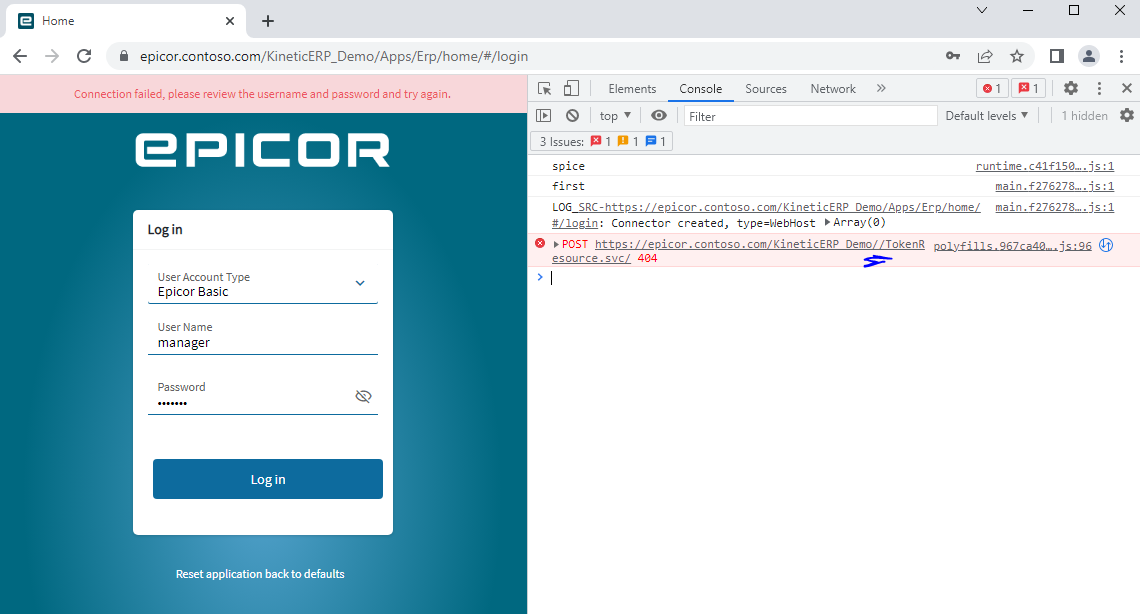The image size is (1140, 614).
Task: Open the issues count badge in DevTools toolbar
Action: click(1029, 89)
